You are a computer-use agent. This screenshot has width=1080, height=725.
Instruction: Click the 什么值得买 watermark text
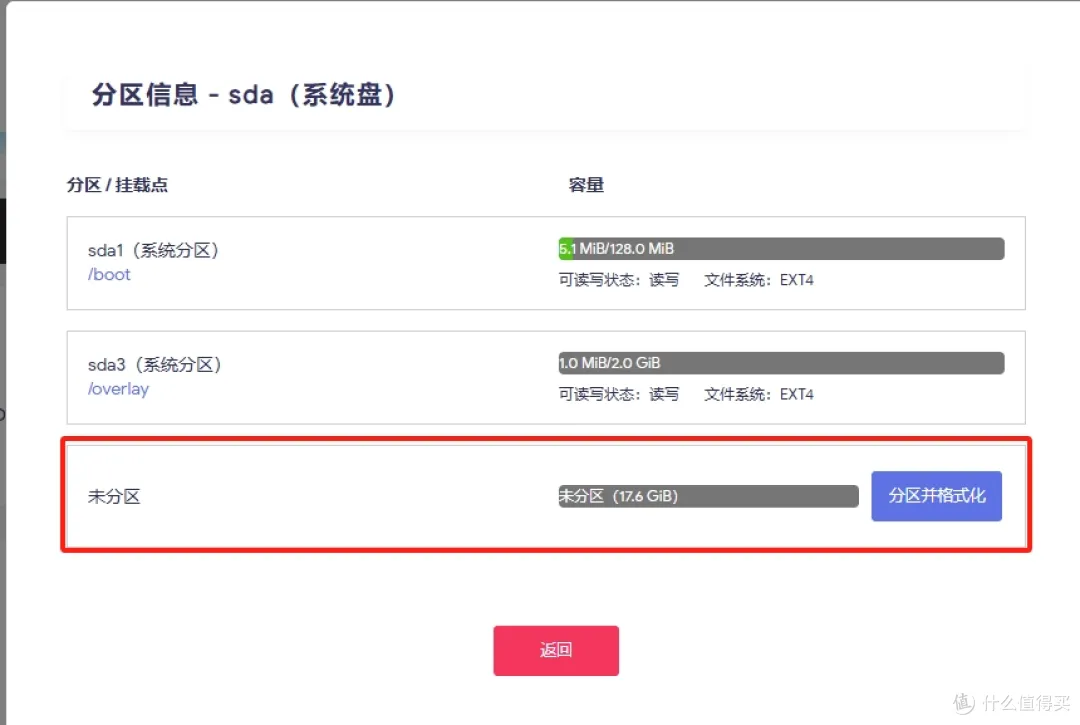pos(1025,702)
